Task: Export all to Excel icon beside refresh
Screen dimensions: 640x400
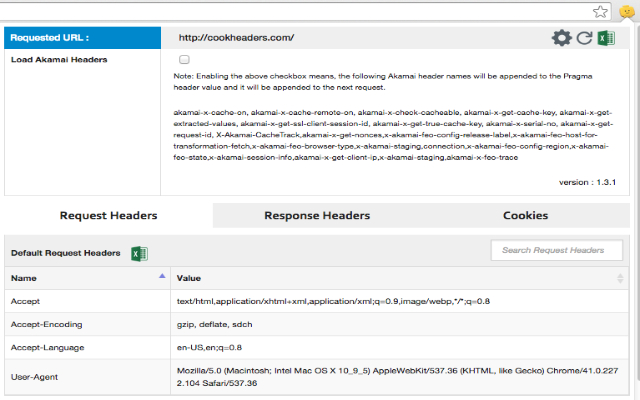Action: [607, 38]
